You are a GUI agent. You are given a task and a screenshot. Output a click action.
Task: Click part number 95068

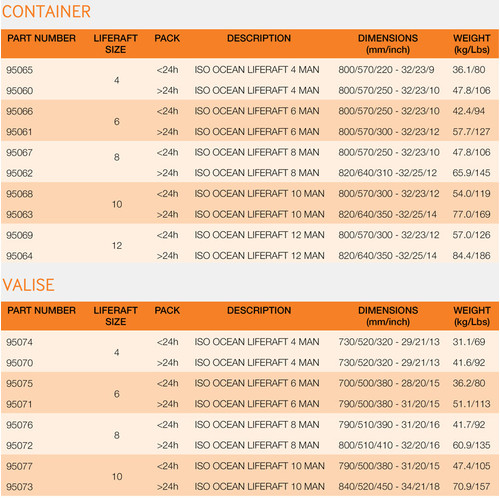pos(19,194)
